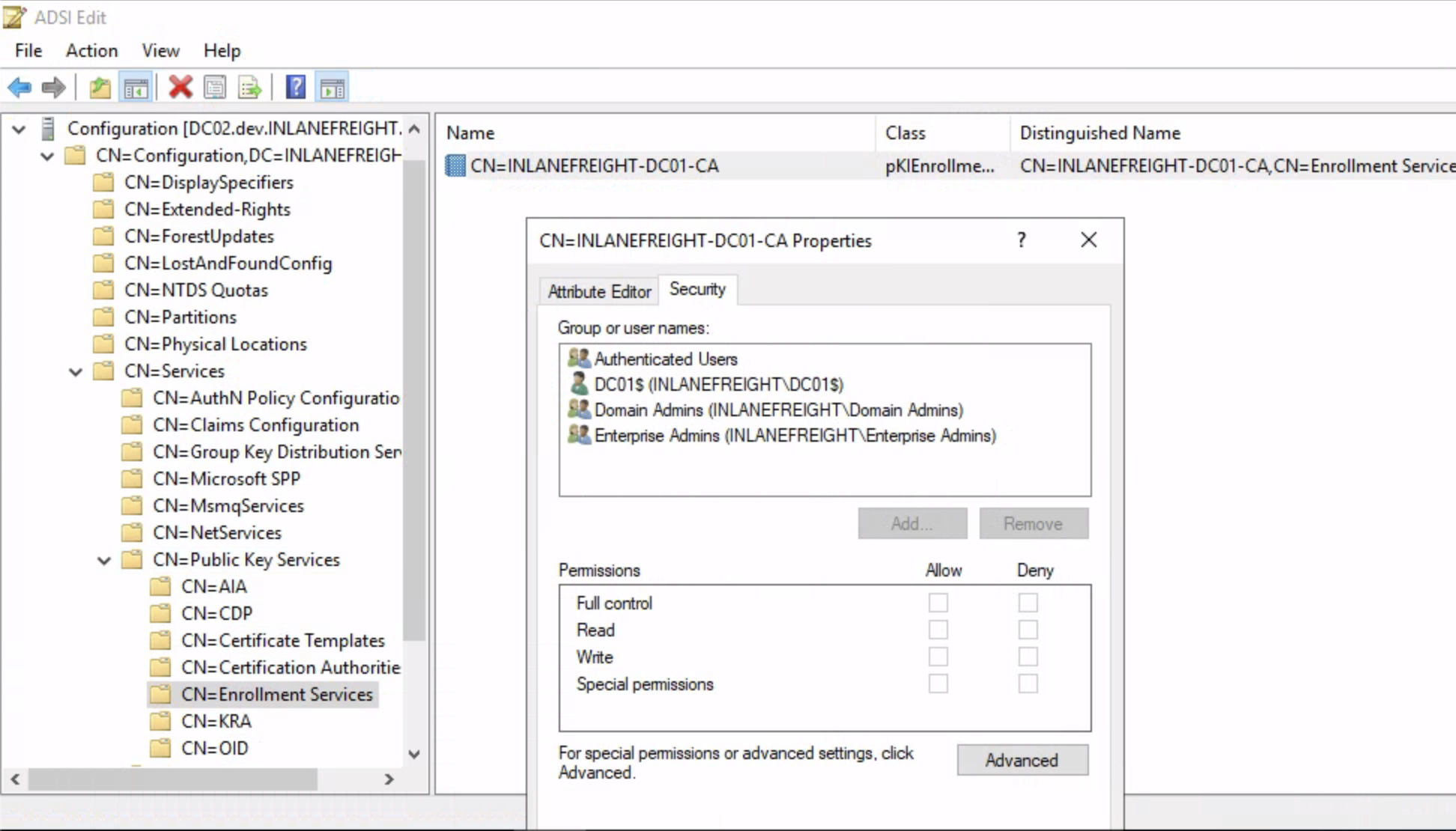This screenshot has height=831, width=1456.
Task: Collapse the CN=Configuration root container
Action: pos(47,156)
